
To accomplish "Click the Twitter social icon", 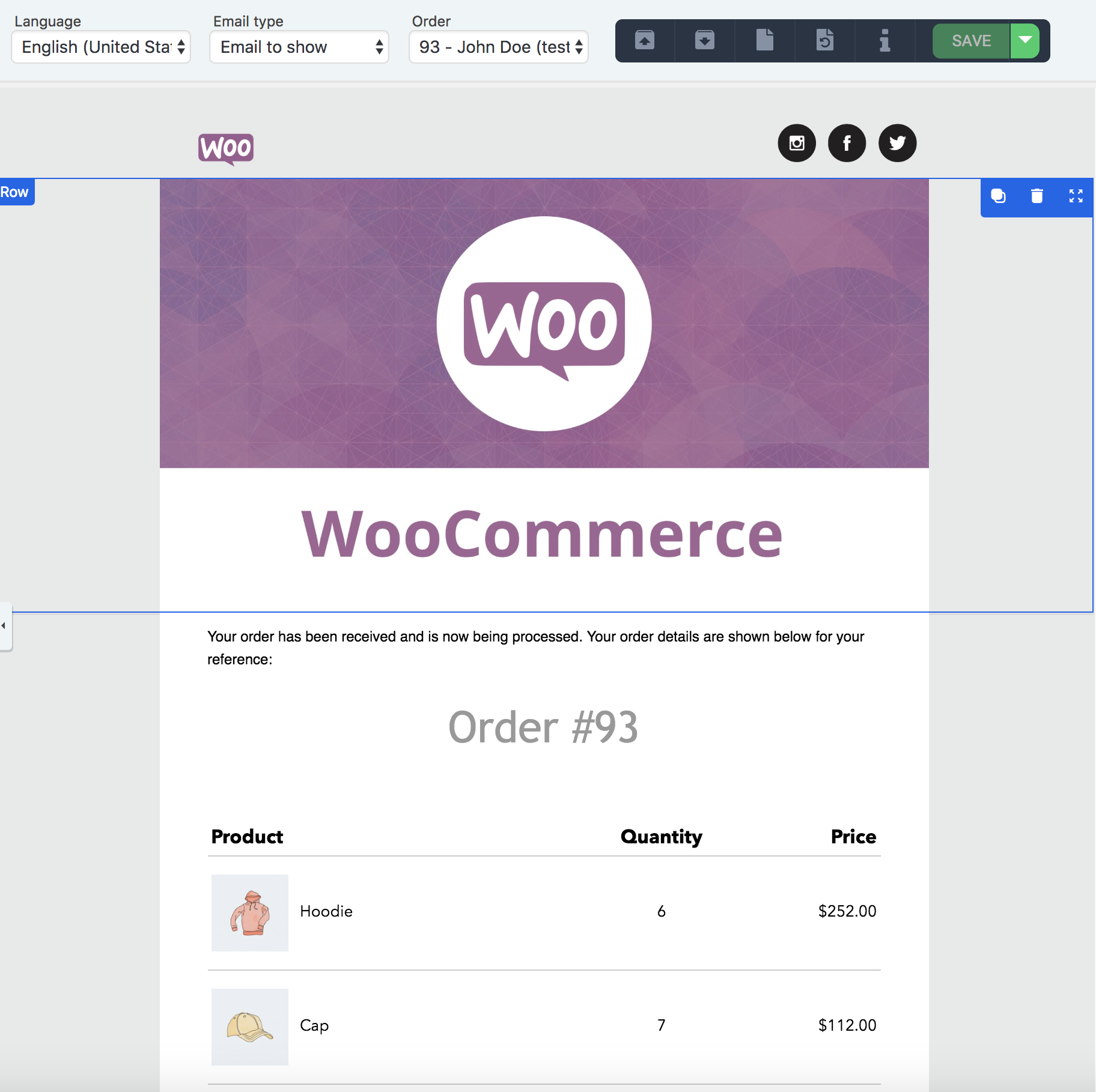I will 898,143.
